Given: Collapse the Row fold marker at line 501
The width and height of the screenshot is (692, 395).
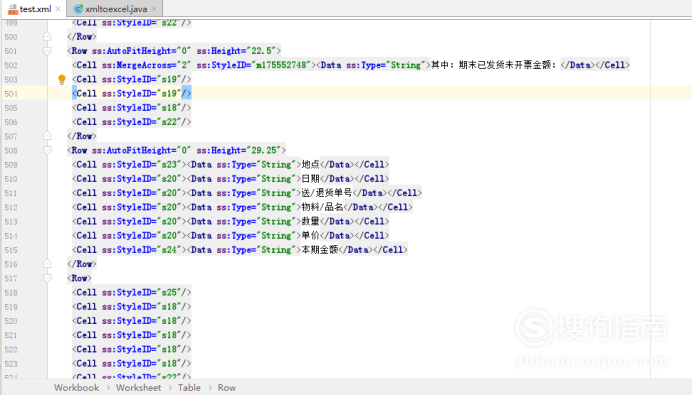Looking at the screenshot, I should (47, 51).
